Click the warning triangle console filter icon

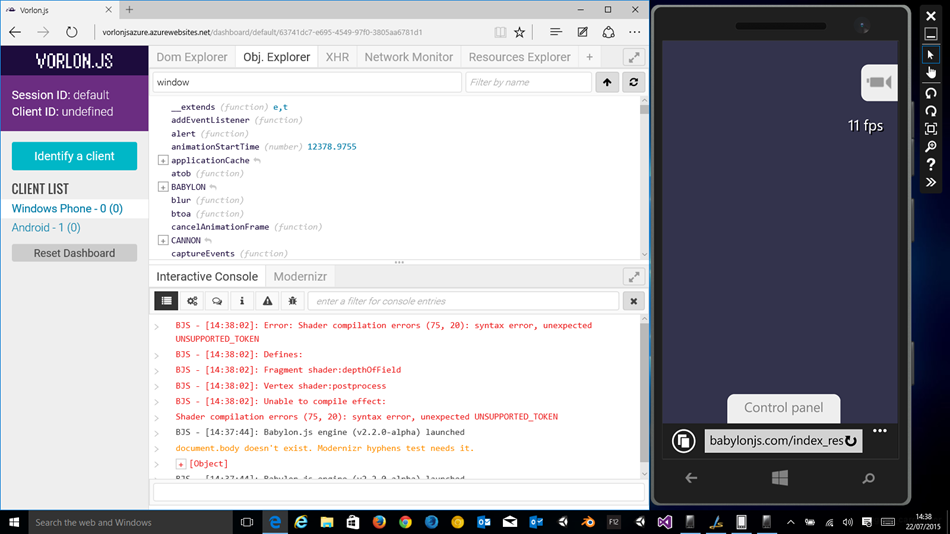click(x=267, y=301)
